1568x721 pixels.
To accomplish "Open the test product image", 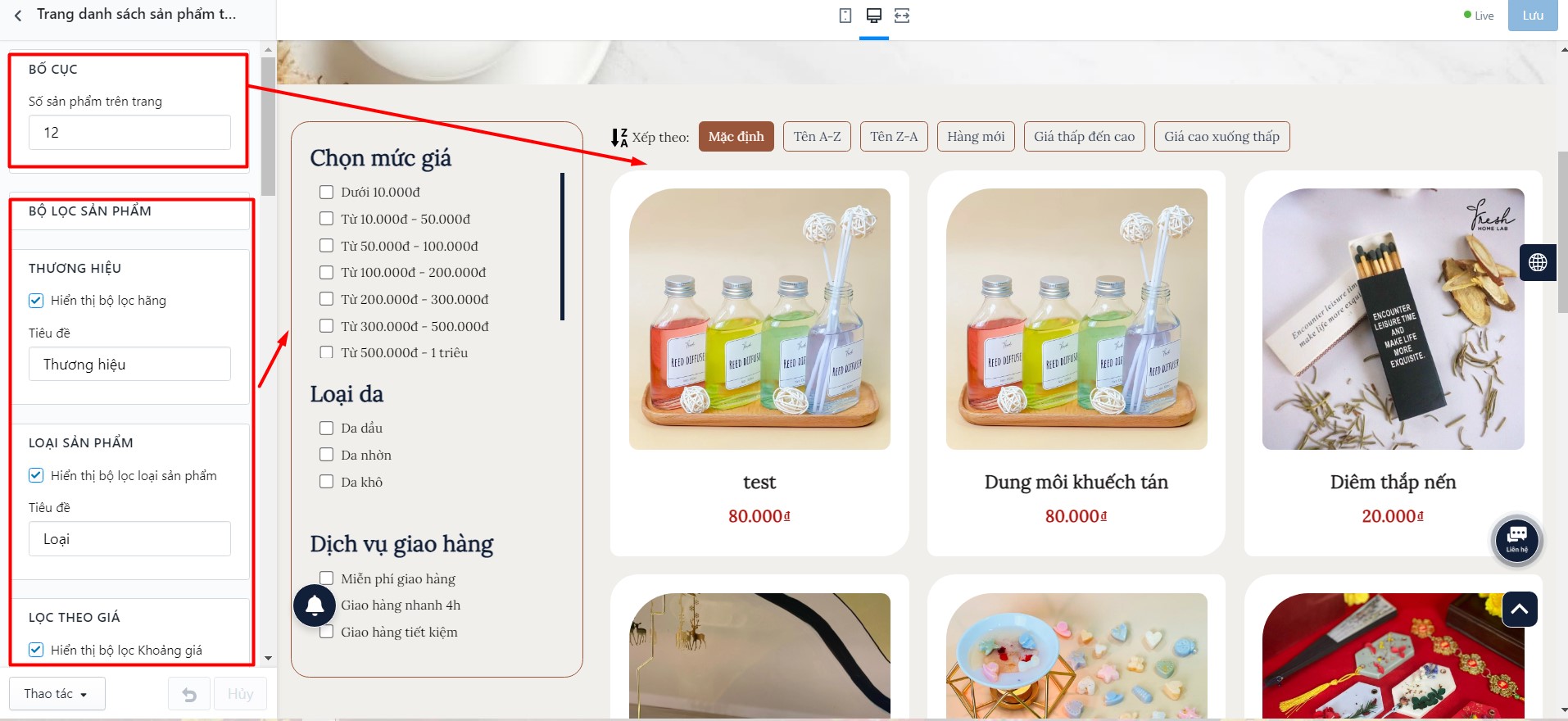I will click(x=759, y=319).
